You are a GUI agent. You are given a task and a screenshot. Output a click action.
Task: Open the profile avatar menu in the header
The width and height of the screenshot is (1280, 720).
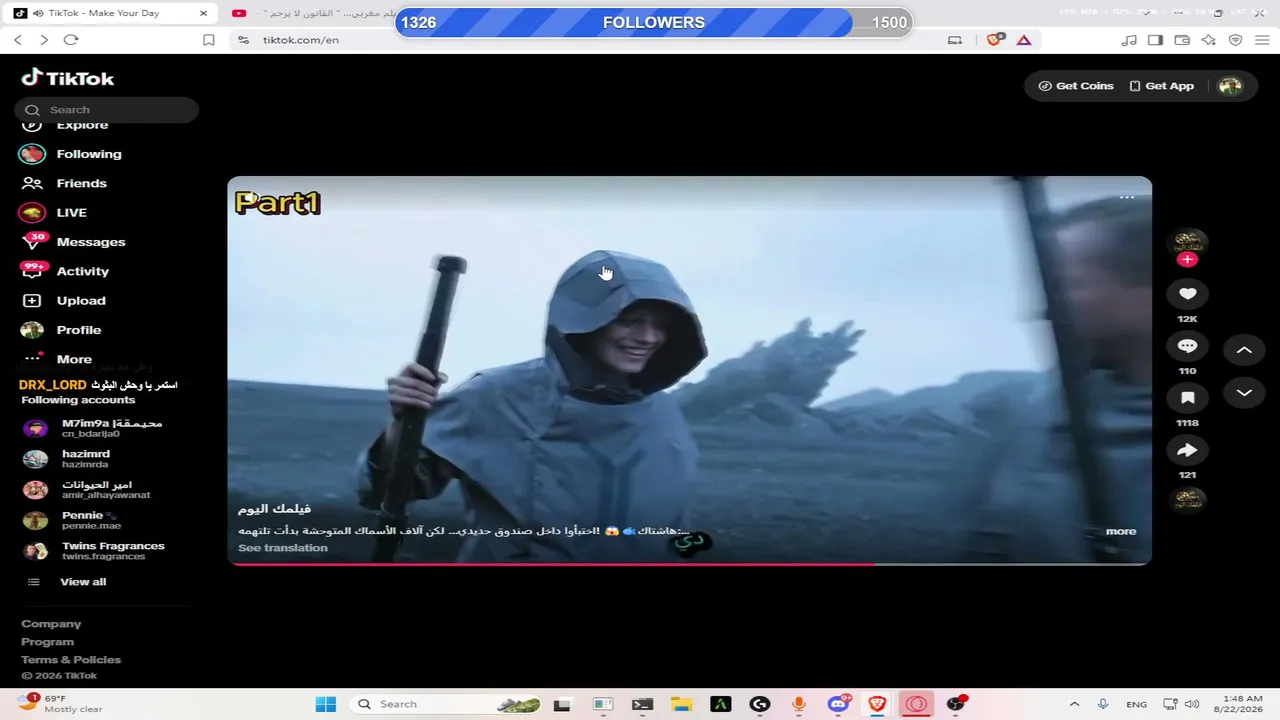click(1230, 86)
